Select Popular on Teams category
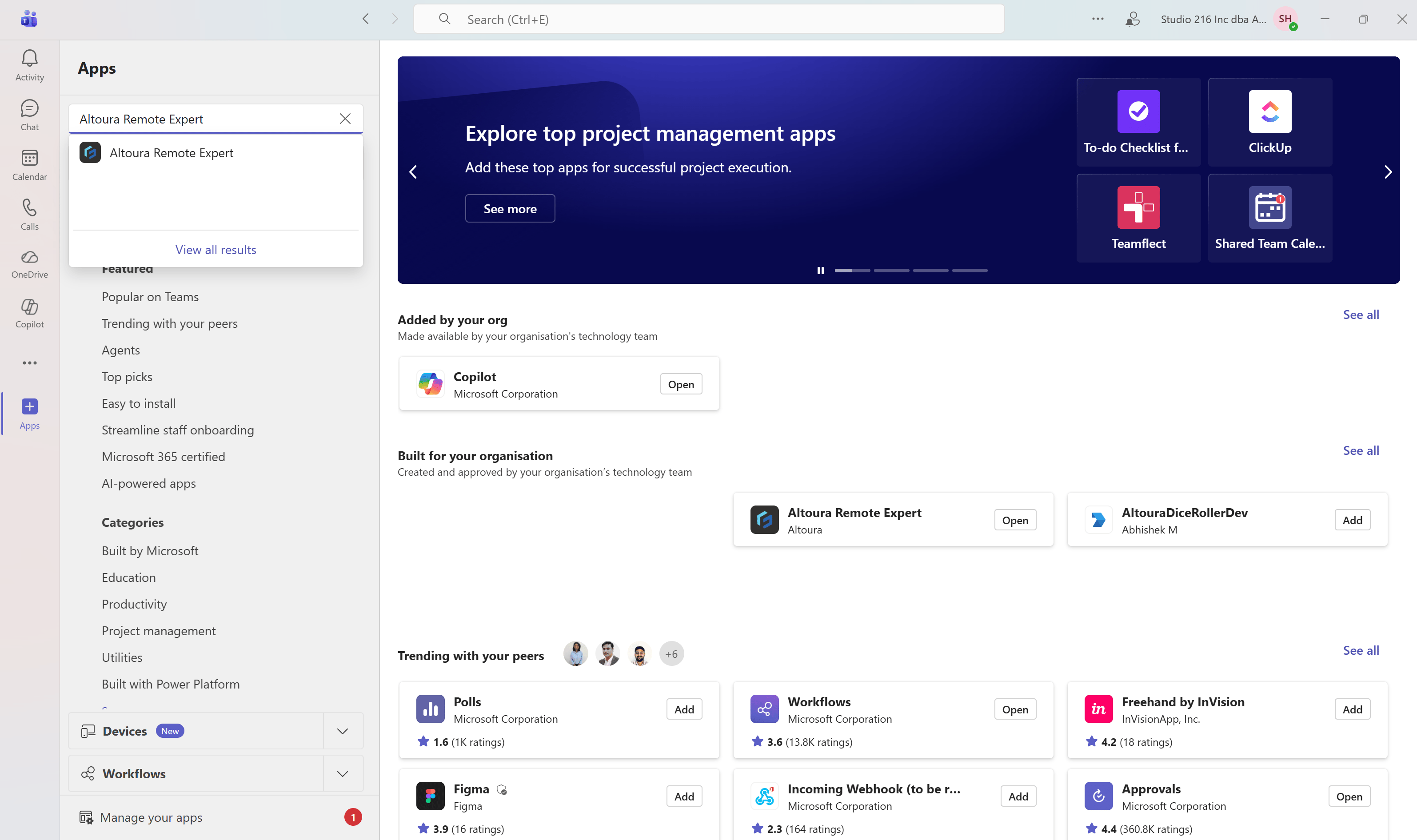 click(150, 297)
